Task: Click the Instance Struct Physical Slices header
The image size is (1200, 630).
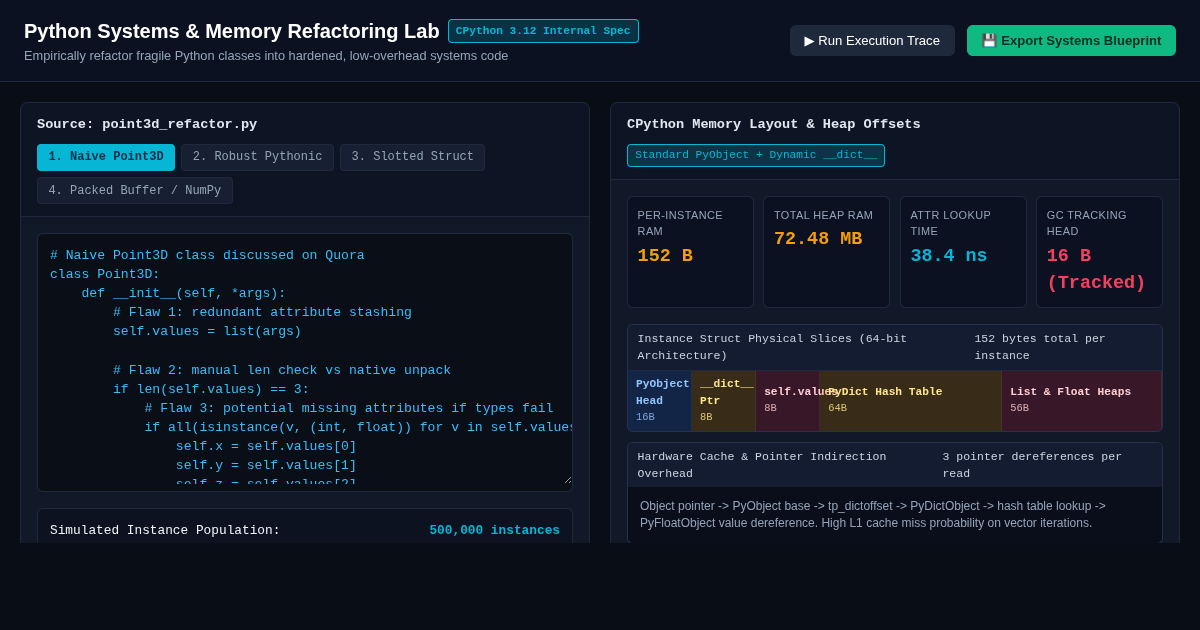Action: pyautogui.click(x=772, y=347)
